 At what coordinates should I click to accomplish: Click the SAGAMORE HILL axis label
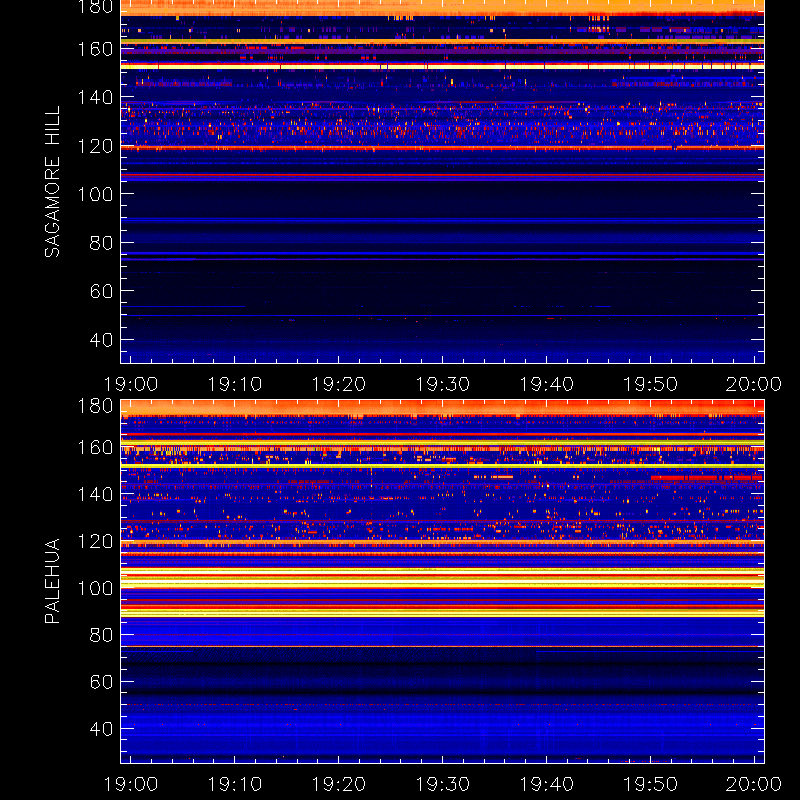pyautogui.click(x=52, y=182)
